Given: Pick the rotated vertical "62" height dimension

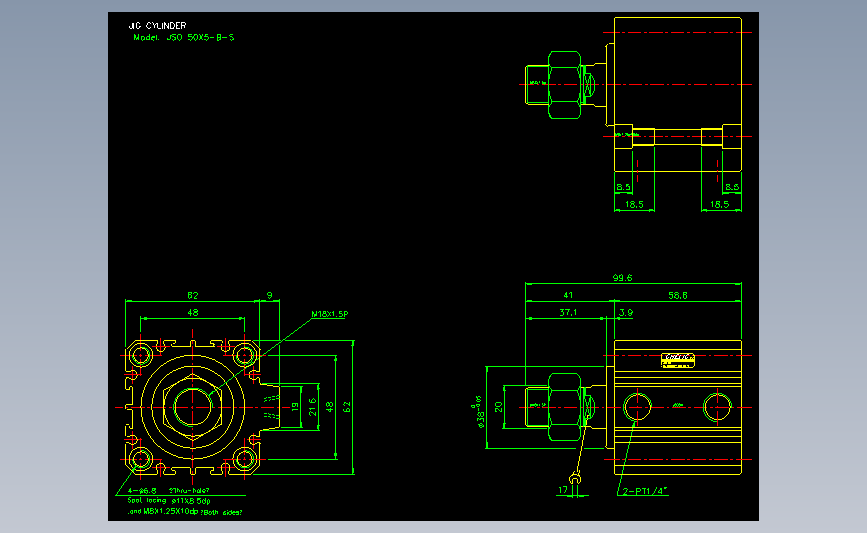Looking at the screenshot, I should coord(347,406).
